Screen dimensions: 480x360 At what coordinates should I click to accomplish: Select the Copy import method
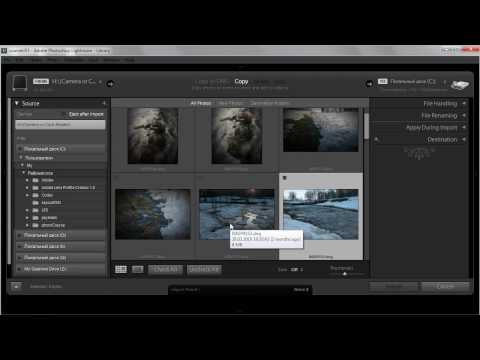[241, 81]
